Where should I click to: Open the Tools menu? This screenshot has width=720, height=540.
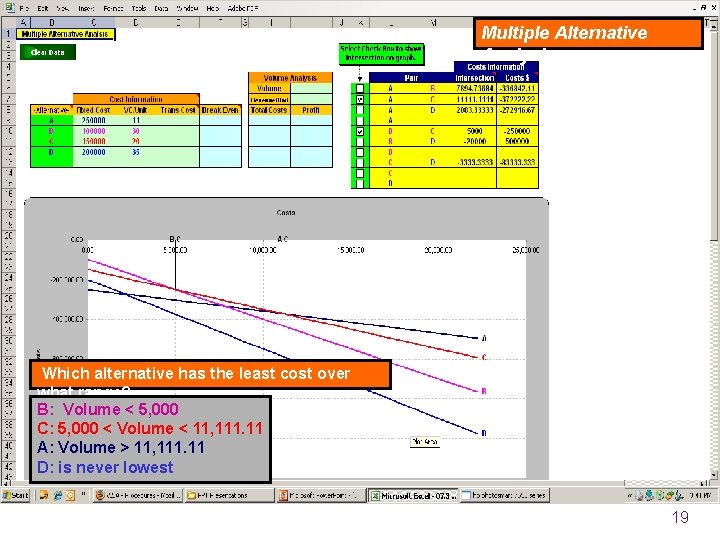[139, 8]
